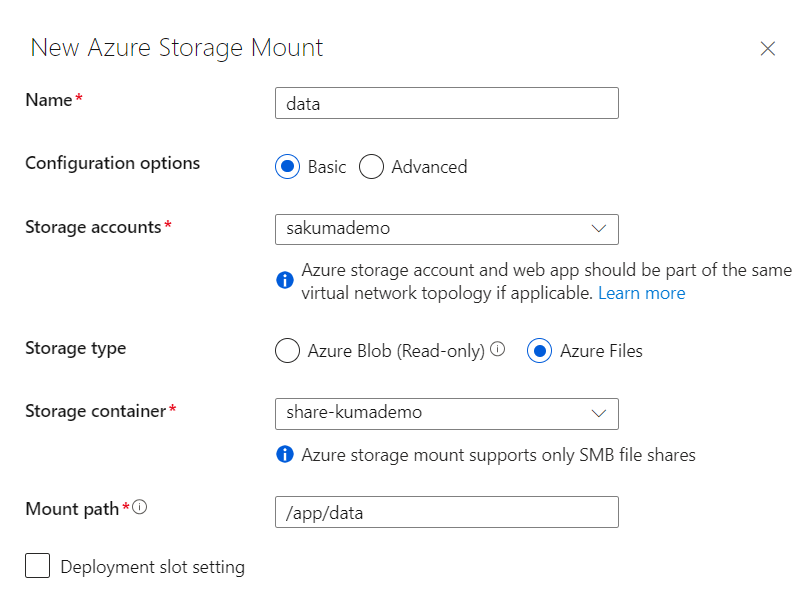Open the Storage accounts dropdown showing sakumademo
This screenshot has height=608, width=797.
click(447, 229)
